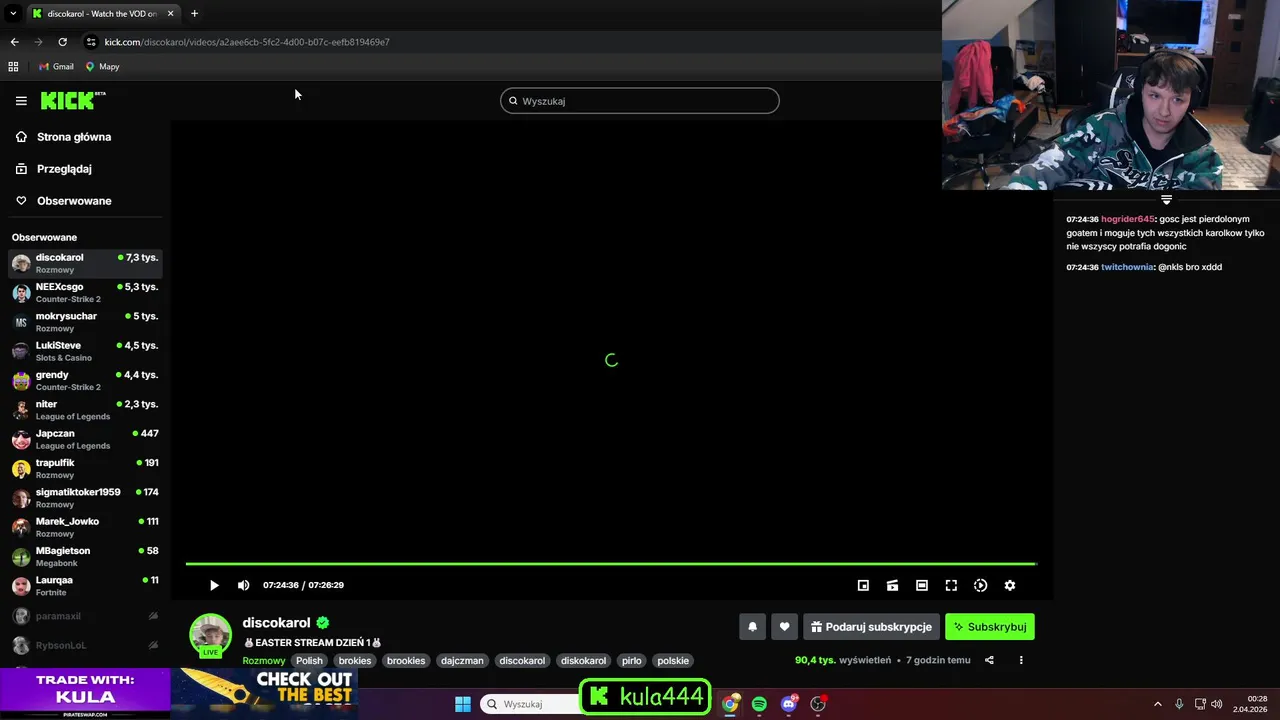The height and width of the screenshot is (720, 1280).
Task: Open trapulfik channel in sidebar
Action: tap(85, 468)
